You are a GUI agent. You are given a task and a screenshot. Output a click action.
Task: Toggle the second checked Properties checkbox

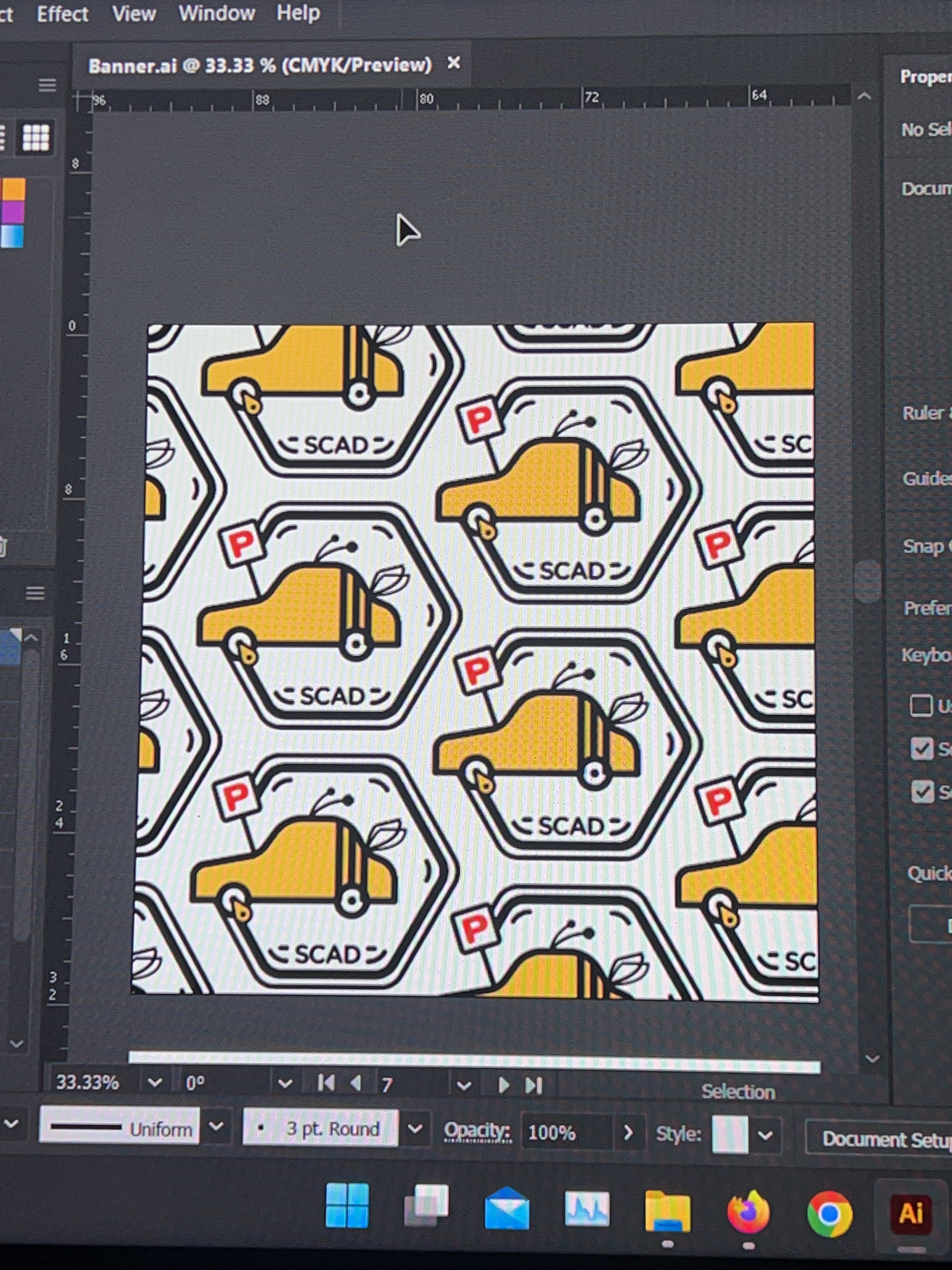coord(922,792)
